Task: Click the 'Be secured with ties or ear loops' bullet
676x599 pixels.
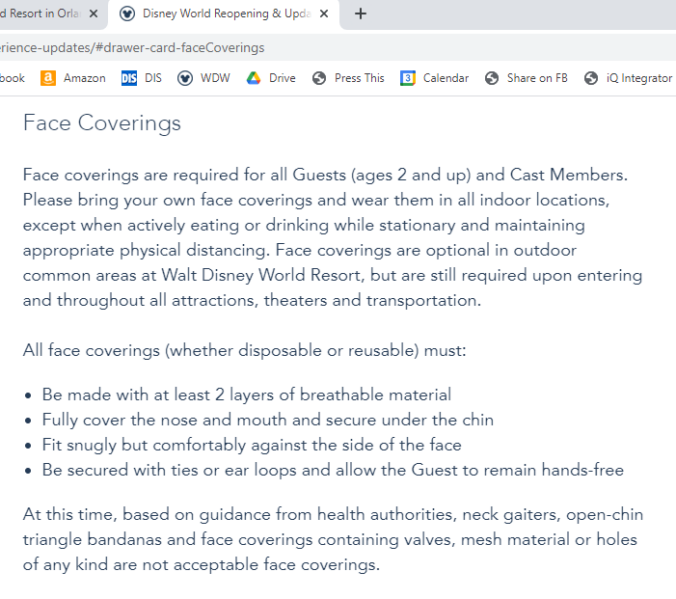Action: (333, 470)
